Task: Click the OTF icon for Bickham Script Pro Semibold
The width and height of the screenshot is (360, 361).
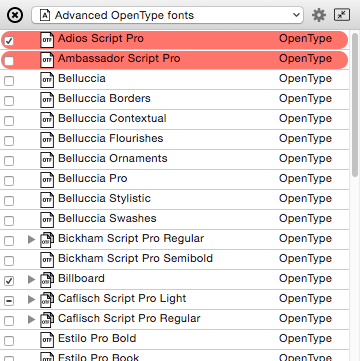Action: [47, 260]
